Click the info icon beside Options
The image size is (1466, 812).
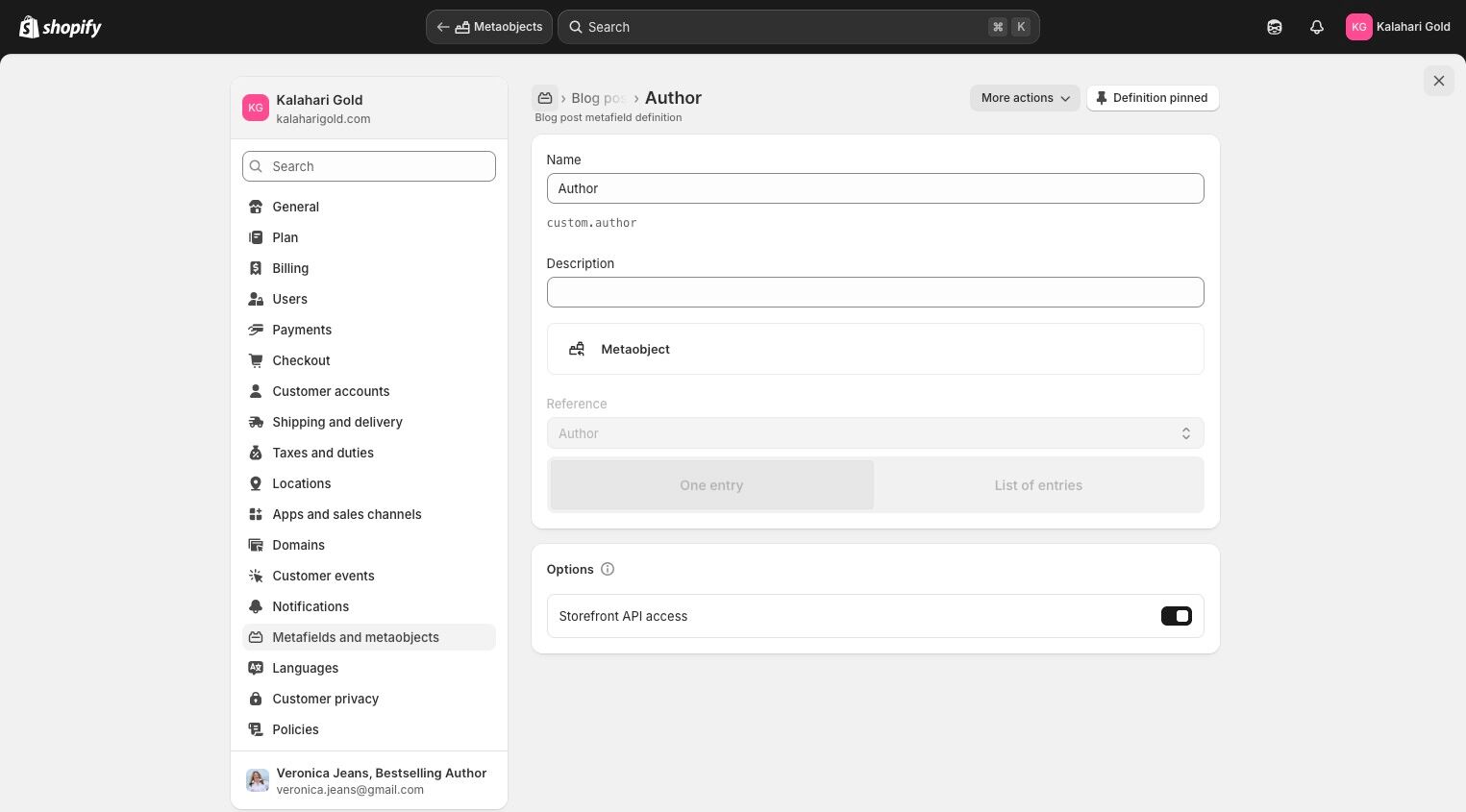point(608,569)
